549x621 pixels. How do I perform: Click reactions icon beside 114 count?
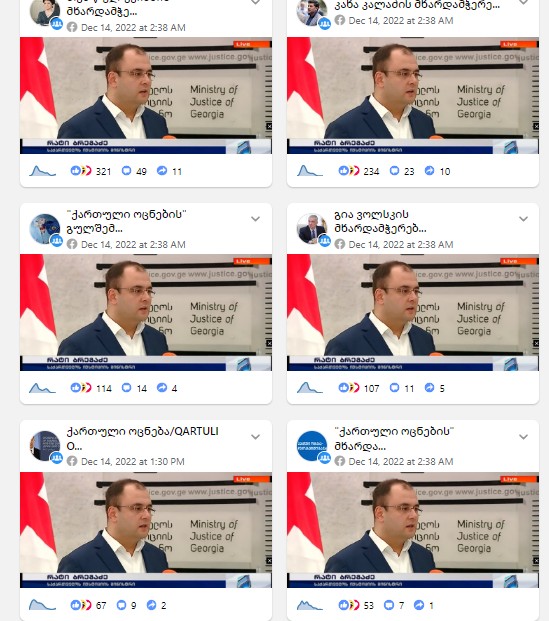coord(81,388)
